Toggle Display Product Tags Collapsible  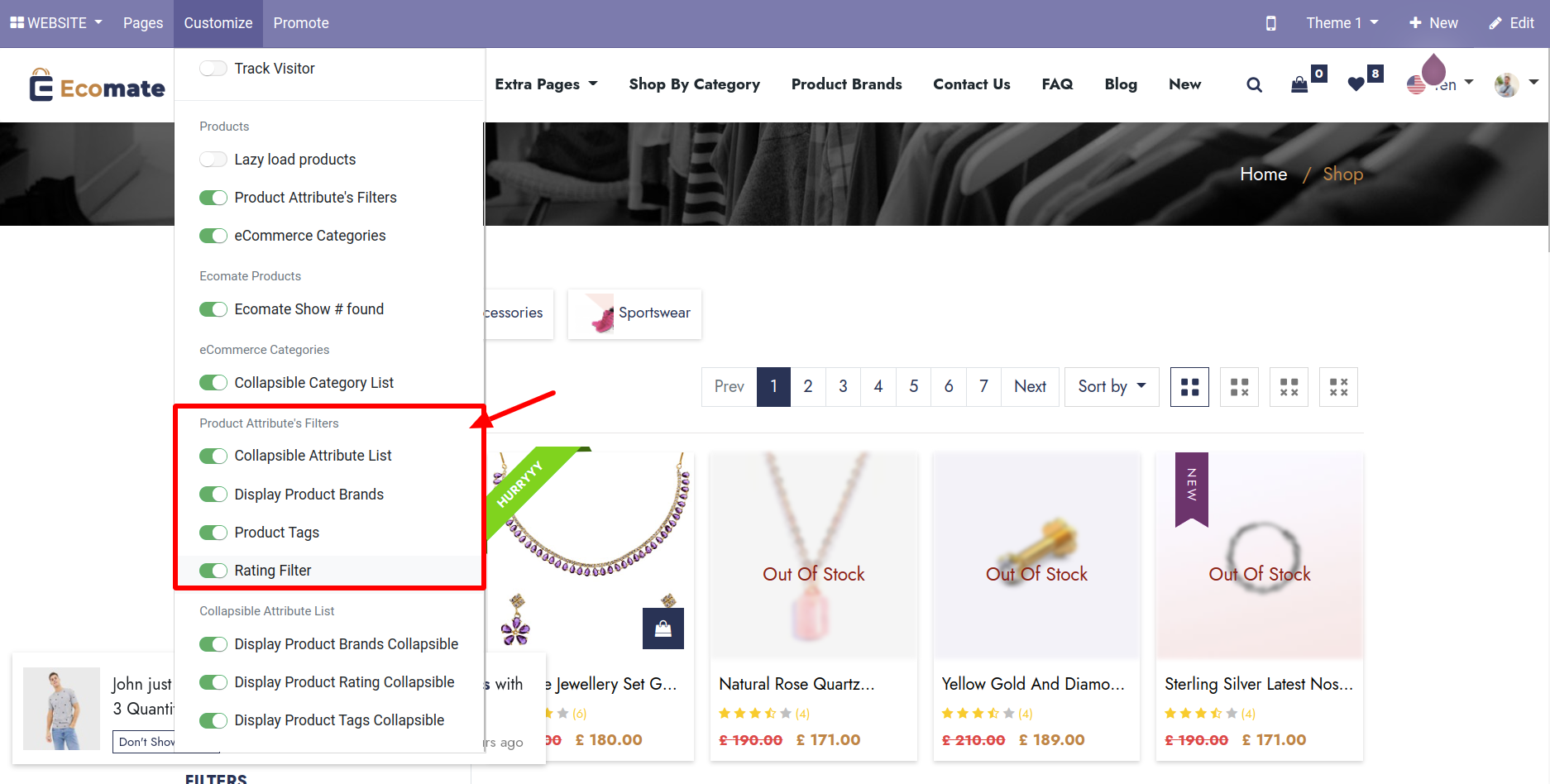(x=213, y=720)
